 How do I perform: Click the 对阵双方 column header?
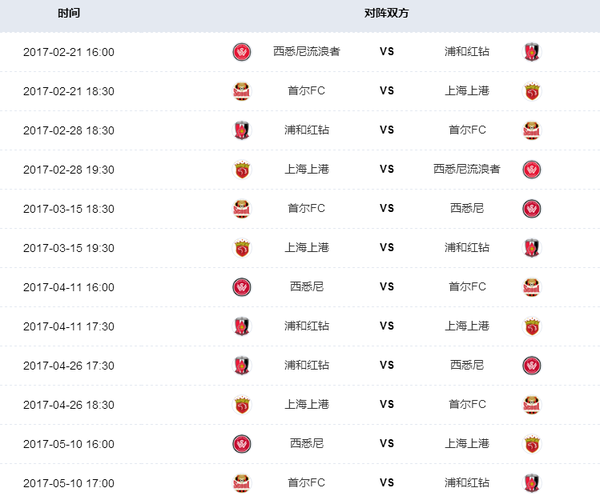tap(386, 15)
